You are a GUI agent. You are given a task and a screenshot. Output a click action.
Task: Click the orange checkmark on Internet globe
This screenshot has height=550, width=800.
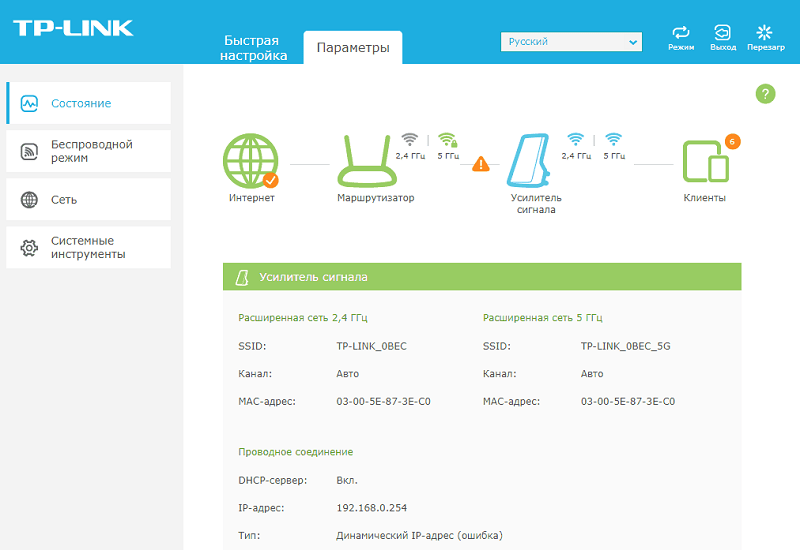270,180
